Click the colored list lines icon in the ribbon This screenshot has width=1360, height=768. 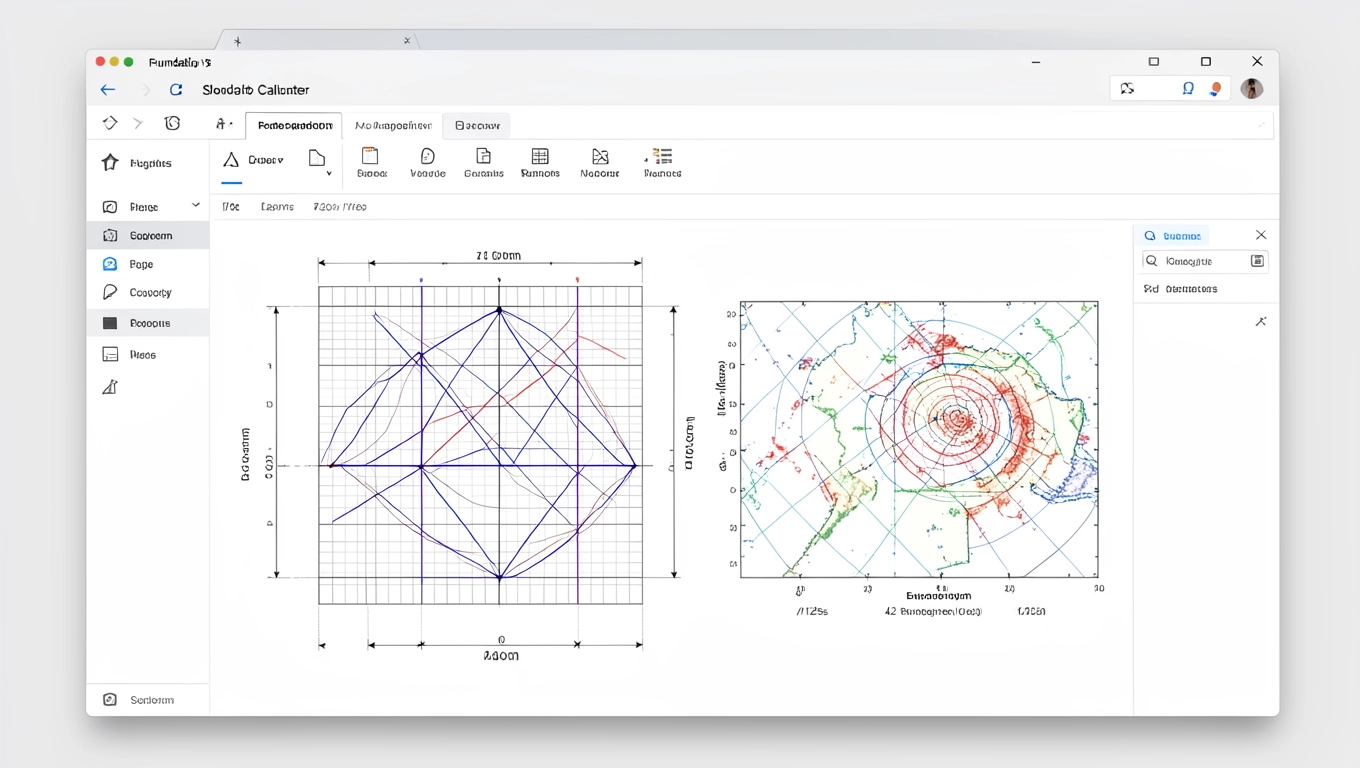[x=661, y=155]
